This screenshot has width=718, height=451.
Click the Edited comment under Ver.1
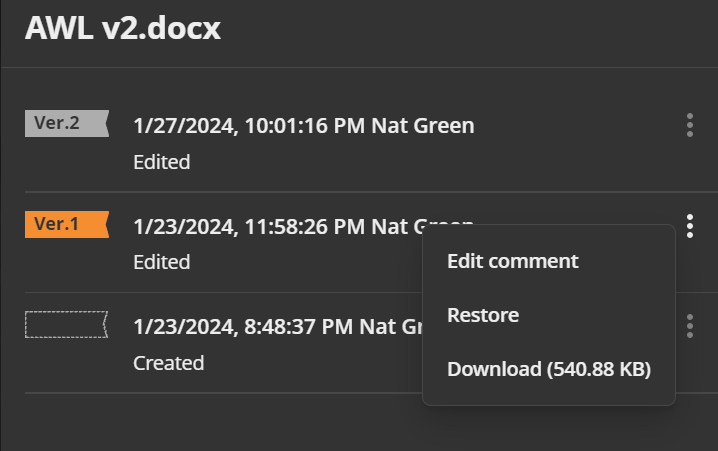(162, 262)
